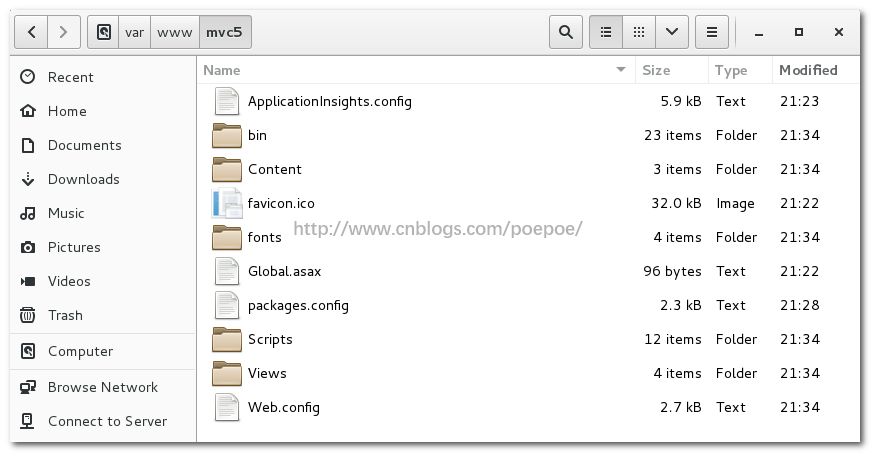Switch to list view mode
This screenshot has height=453, width=871.
pyautogui.click(x=606, y=32)
